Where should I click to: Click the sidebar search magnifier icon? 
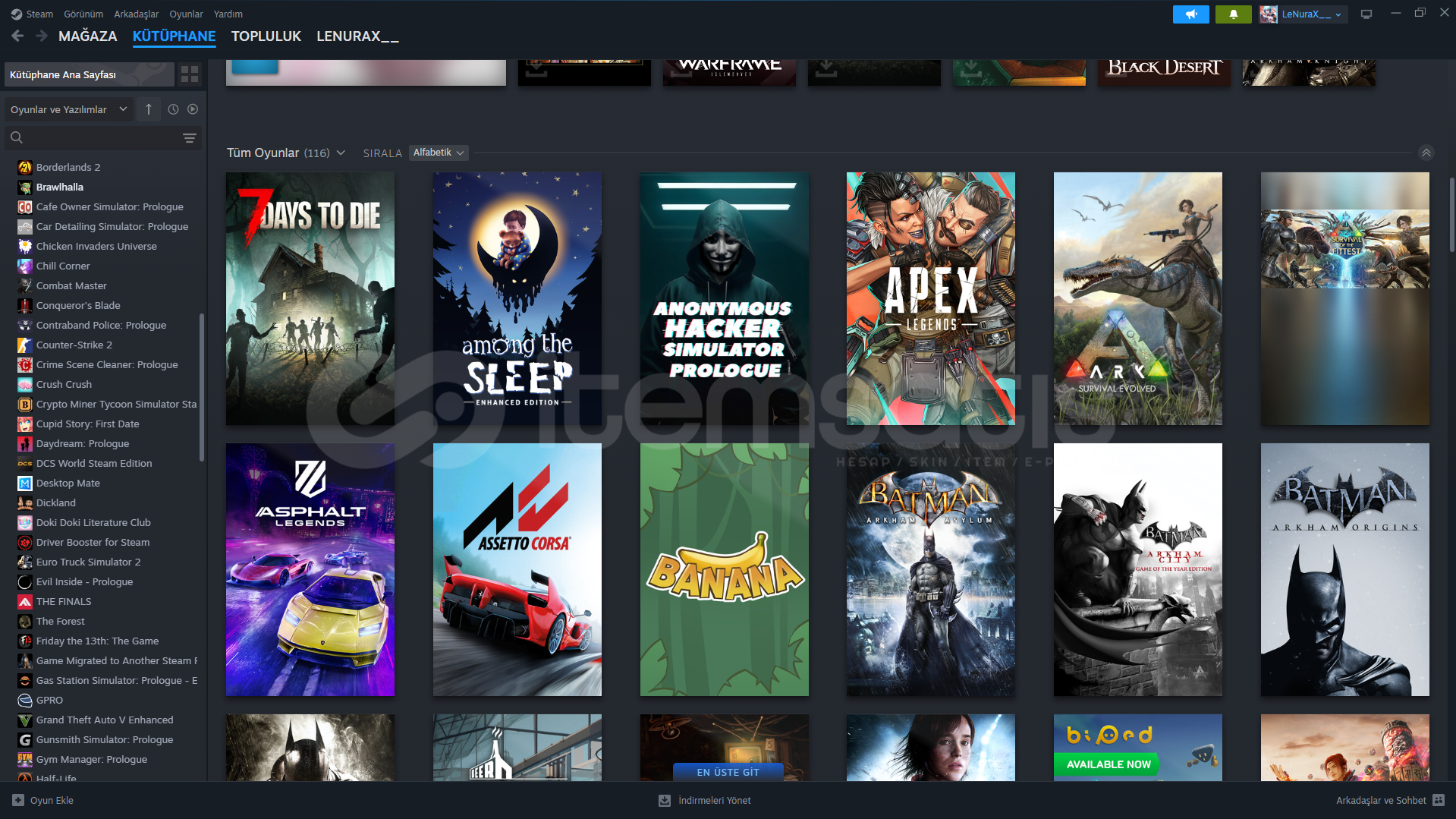point(17,137)
